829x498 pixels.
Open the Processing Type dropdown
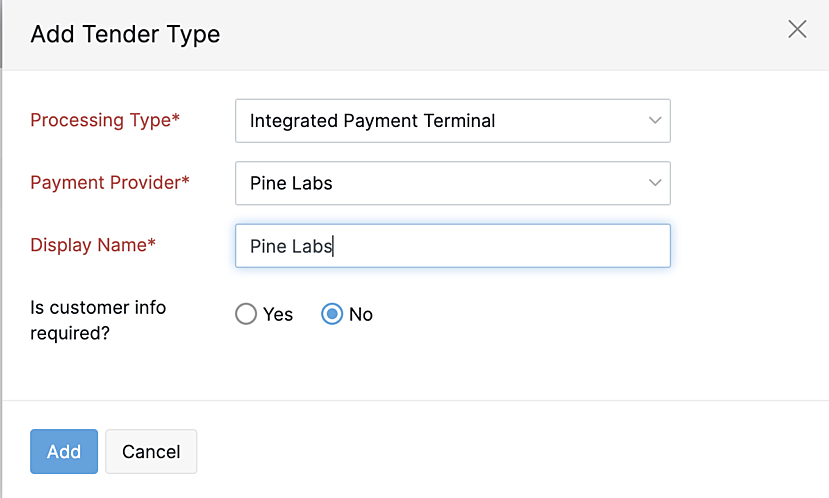click(452, 121)
